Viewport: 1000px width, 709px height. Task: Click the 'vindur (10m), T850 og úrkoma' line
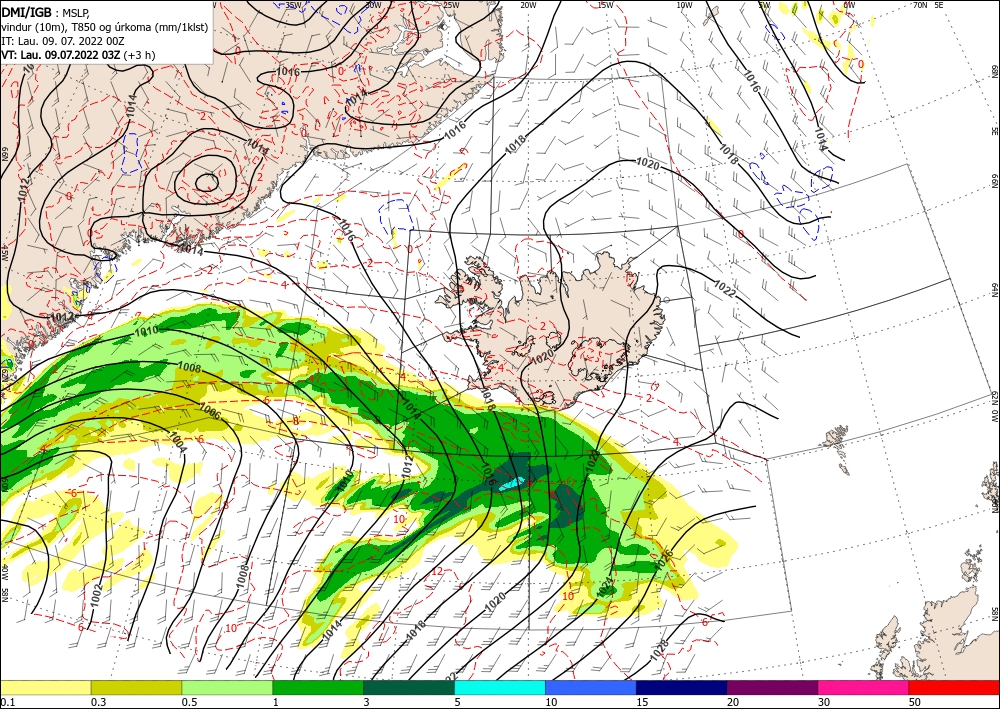(x=105, y=27)
